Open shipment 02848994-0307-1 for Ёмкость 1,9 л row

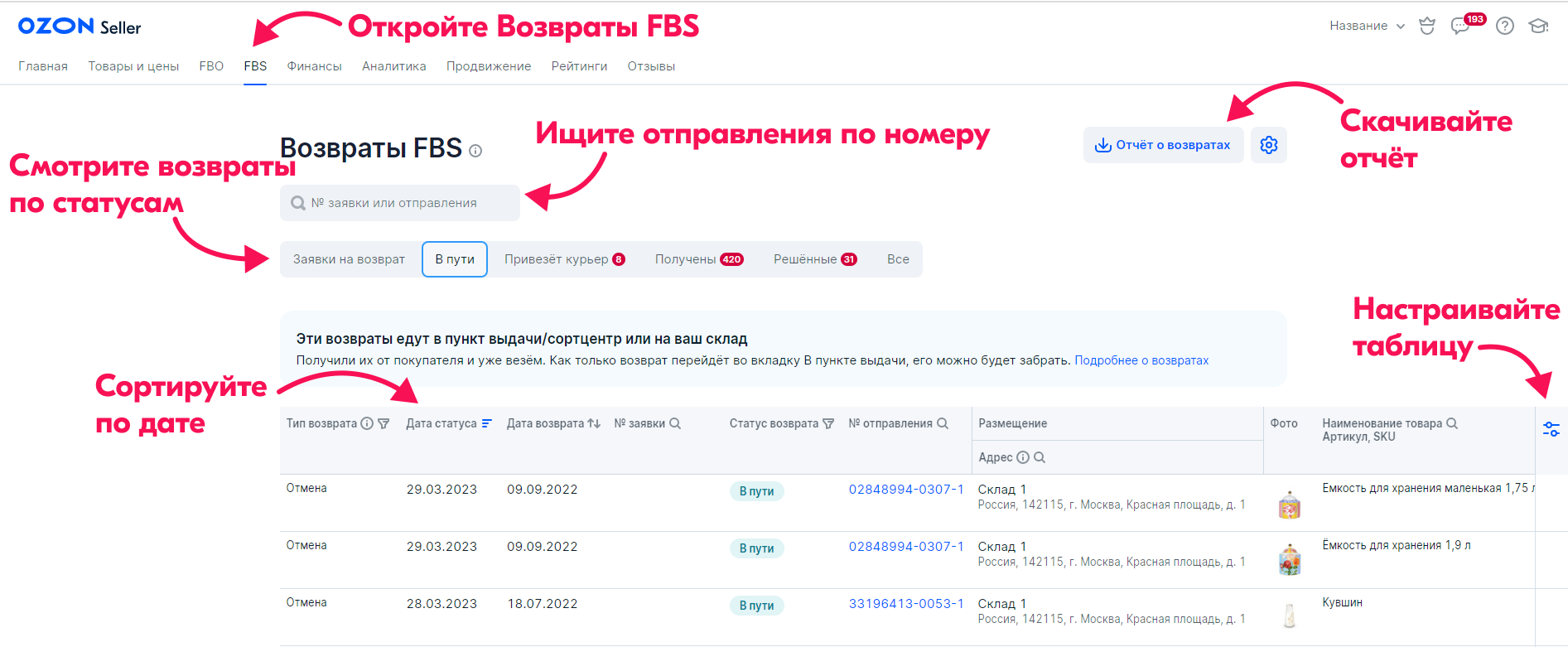tap(906, 547)
